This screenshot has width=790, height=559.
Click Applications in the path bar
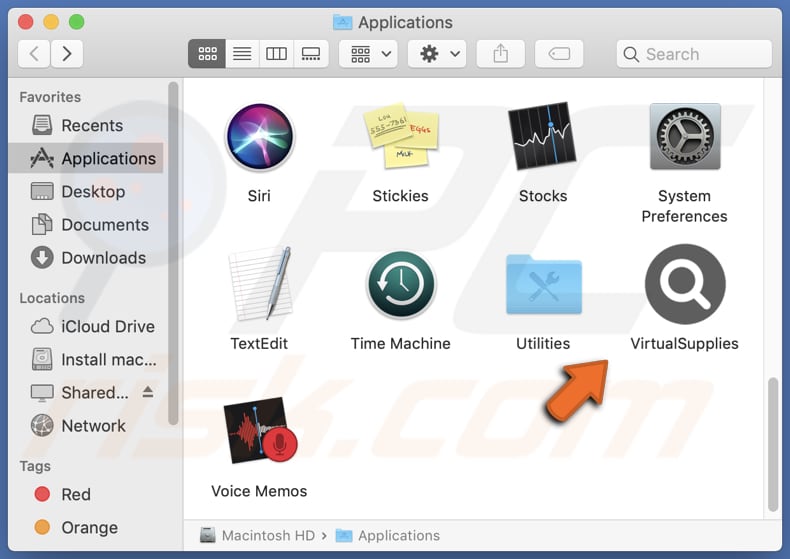click(387, 535)
